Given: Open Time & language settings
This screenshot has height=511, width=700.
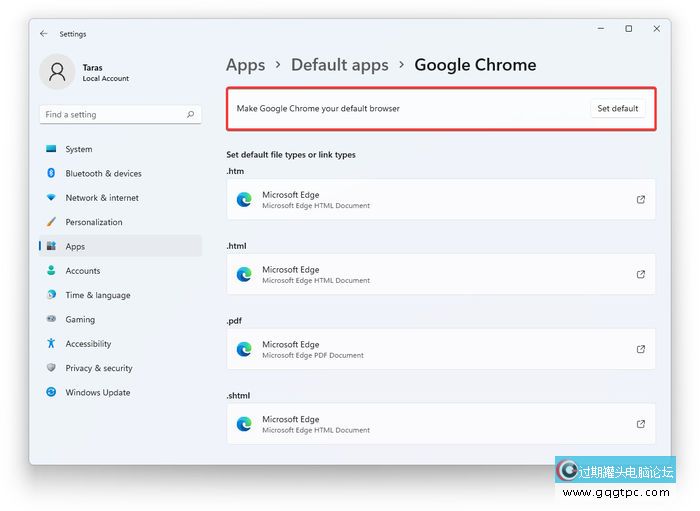Looking at the screenshot, I should coord(121,295).
